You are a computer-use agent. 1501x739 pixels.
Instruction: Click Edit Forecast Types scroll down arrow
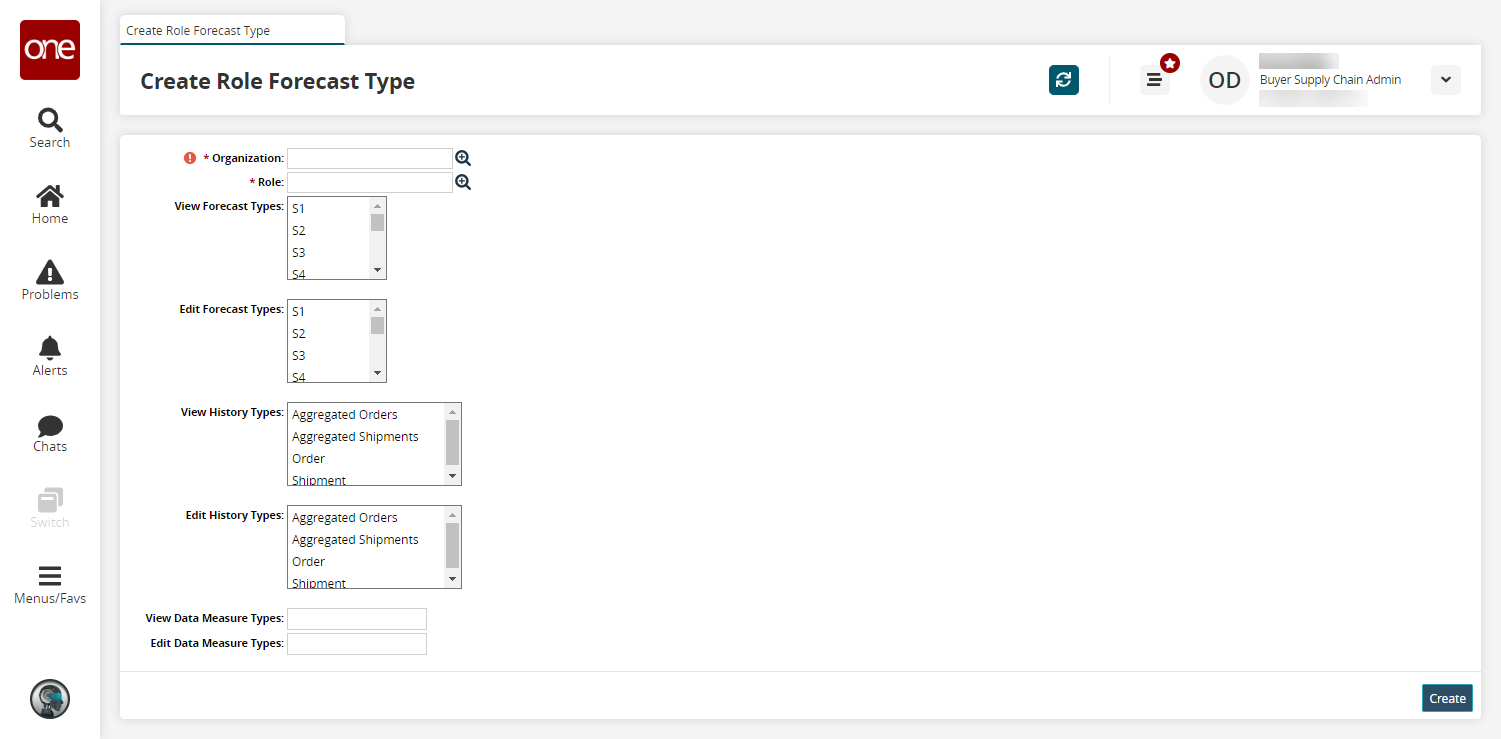(377, 373)
